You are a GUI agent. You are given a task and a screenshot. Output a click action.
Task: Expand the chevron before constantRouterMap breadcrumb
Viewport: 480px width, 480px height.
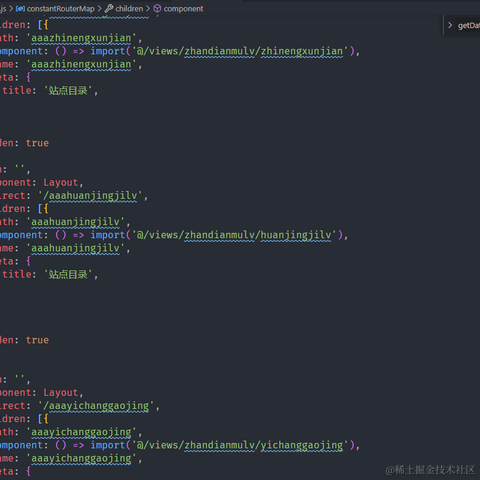pos(11,9)
